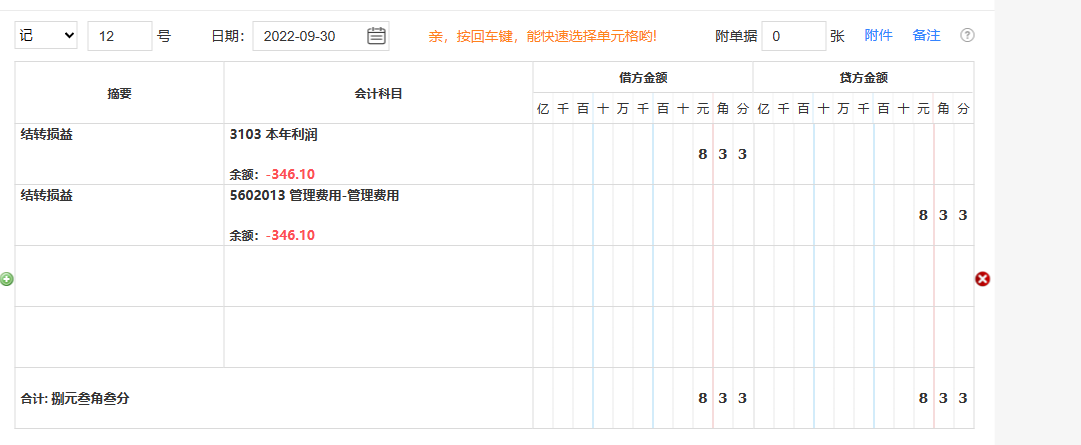Click the red delete row icon
The width and height of the screenshot is (1081, 445).
[982, 279]
